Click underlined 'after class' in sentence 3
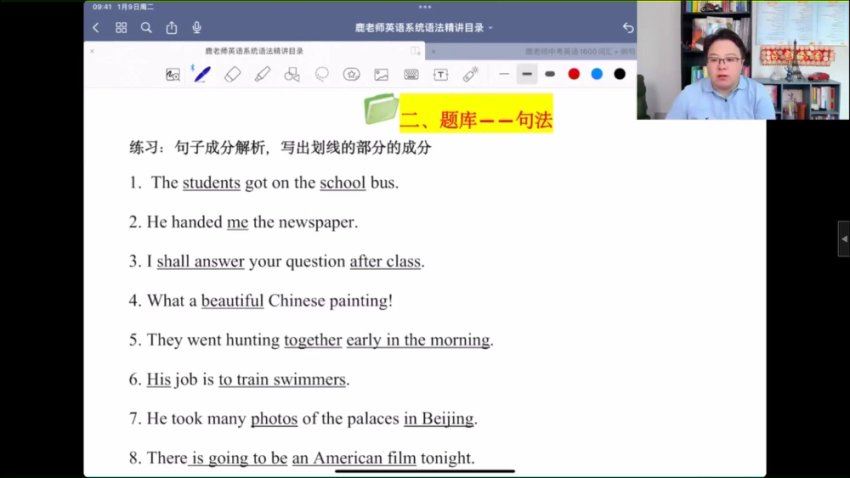 tap(385, 261)
